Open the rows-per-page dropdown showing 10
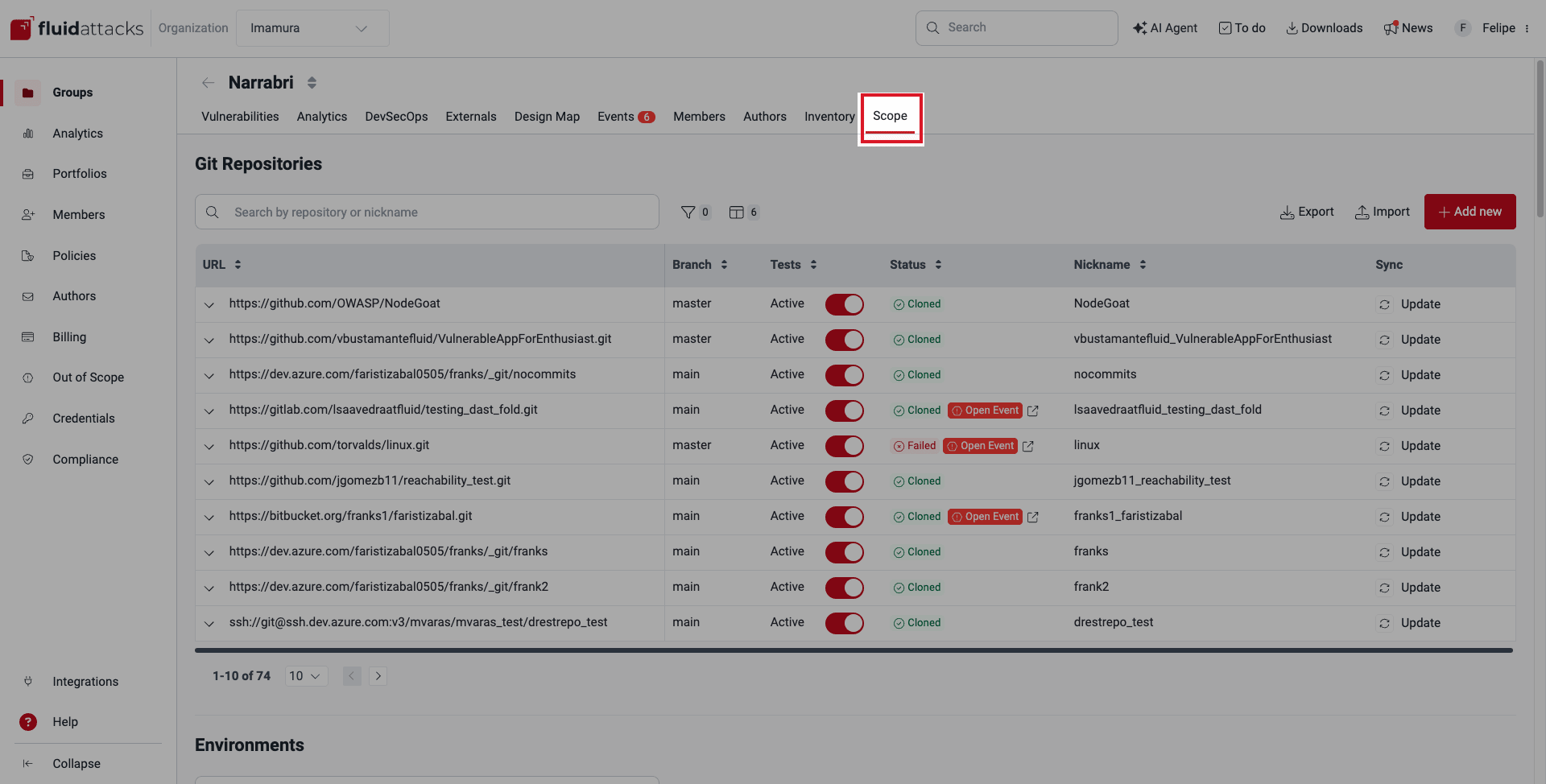This screenshot has width=1546, height=784. pyautogui.click(x=305, y=675)
